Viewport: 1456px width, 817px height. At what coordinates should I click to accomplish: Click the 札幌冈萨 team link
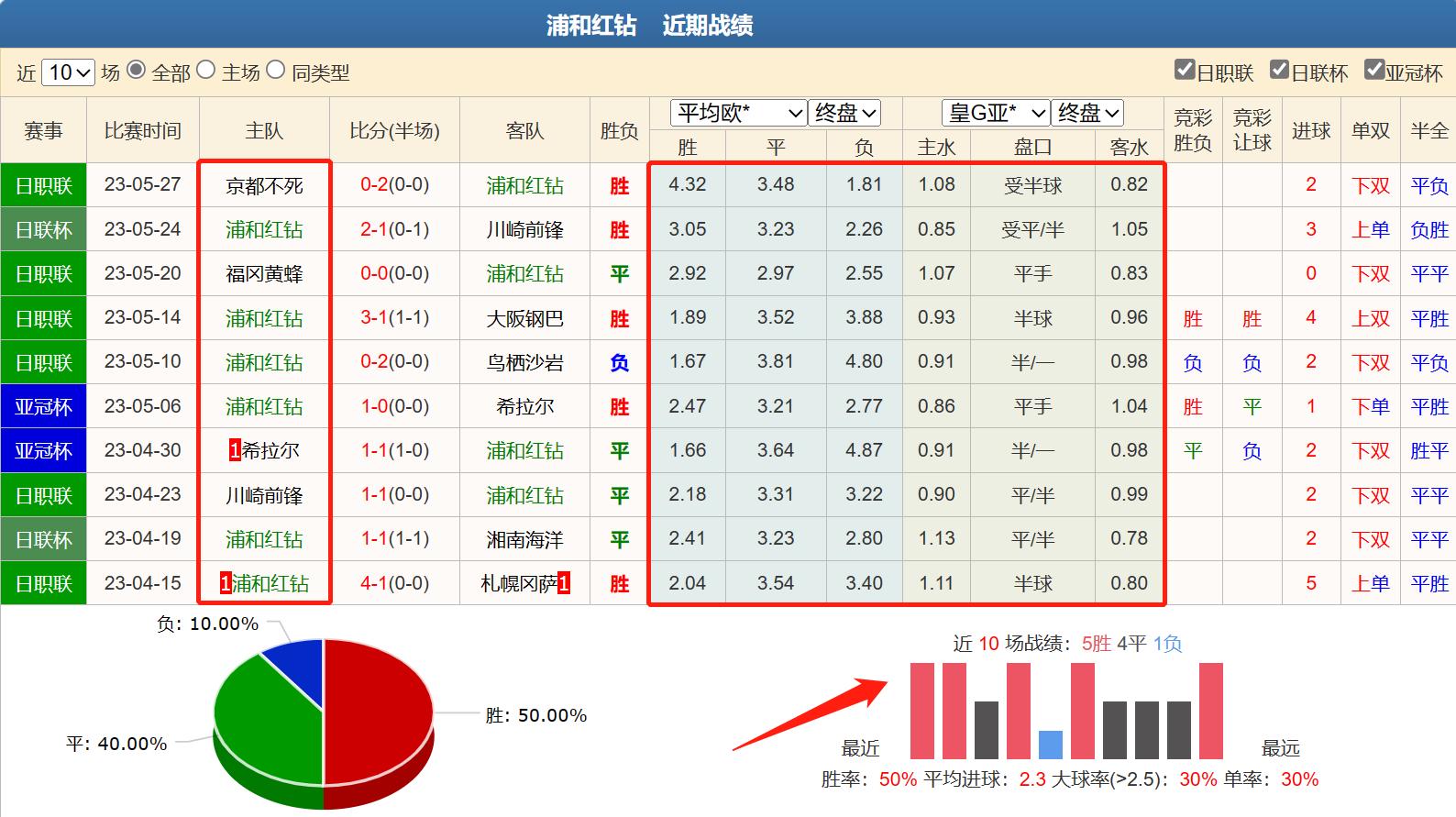point(519,583)
